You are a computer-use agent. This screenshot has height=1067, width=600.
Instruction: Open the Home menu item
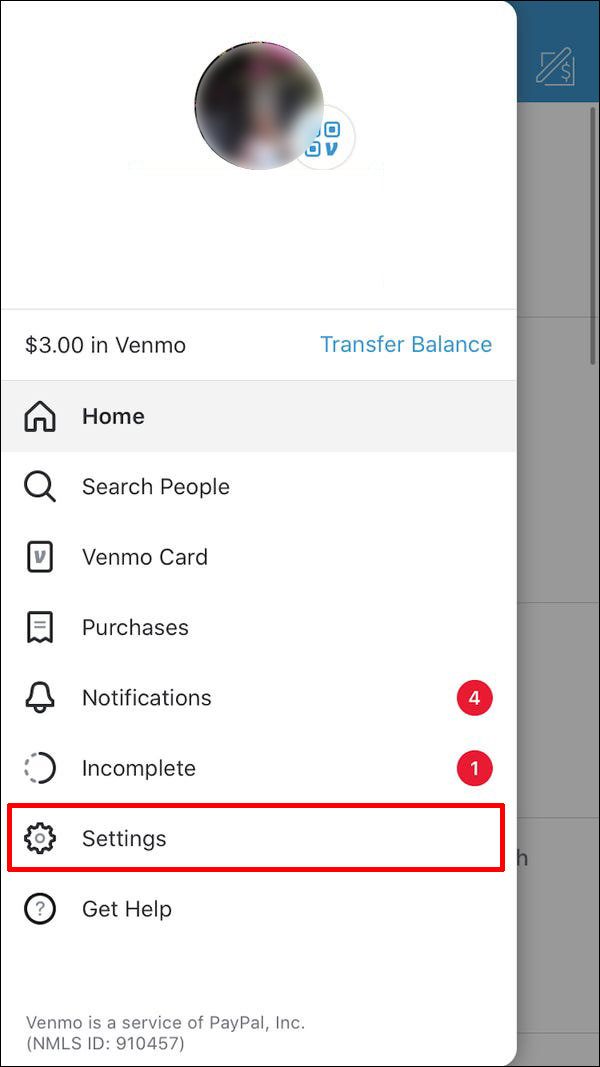coord(113,416)
